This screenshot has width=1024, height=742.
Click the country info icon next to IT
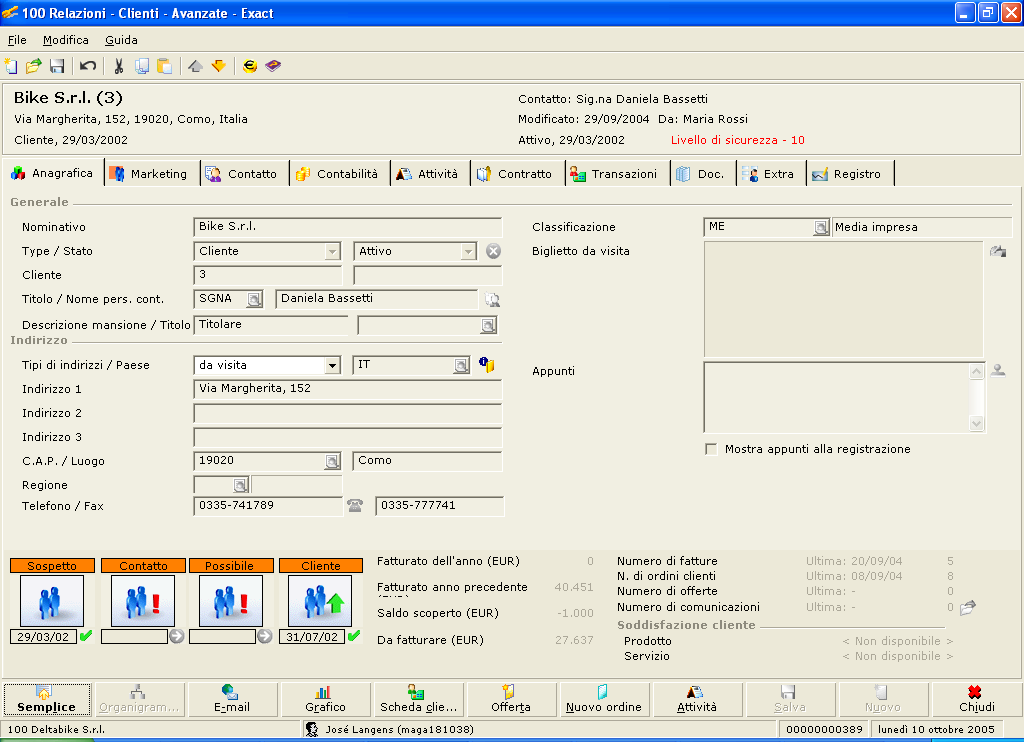[487, 364]
